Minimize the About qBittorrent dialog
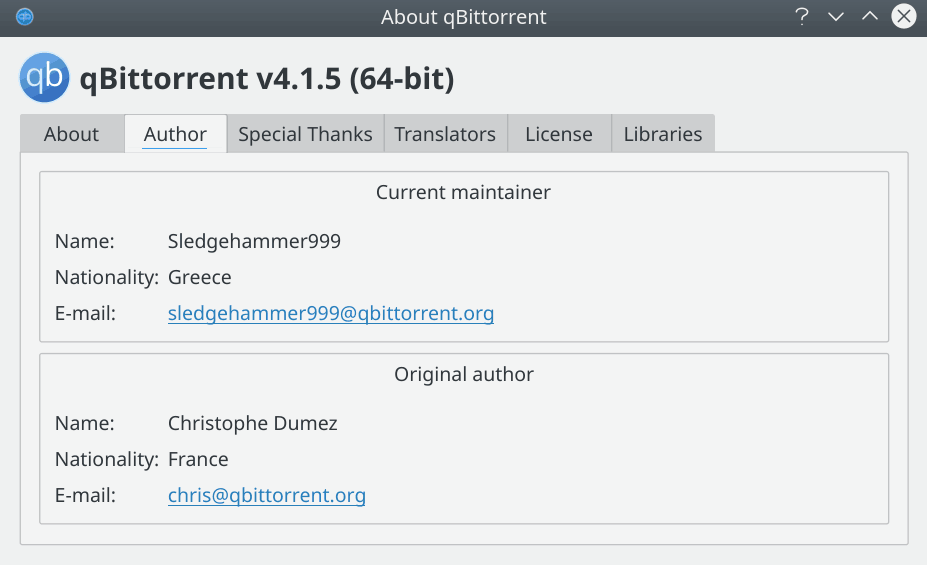Screen dimensions: 927x565 coord(835,17)
